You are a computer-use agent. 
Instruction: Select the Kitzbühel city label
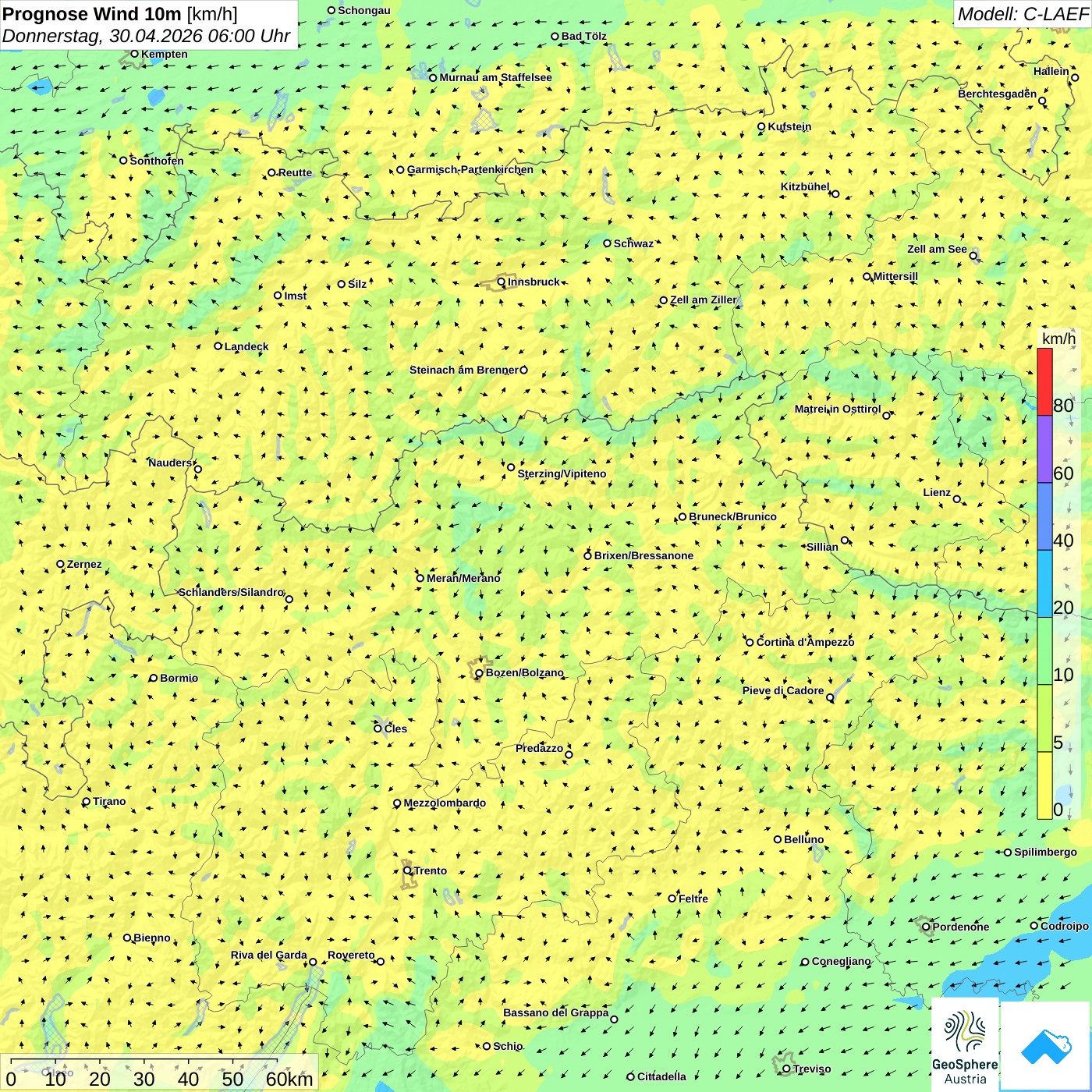point(805,187)
